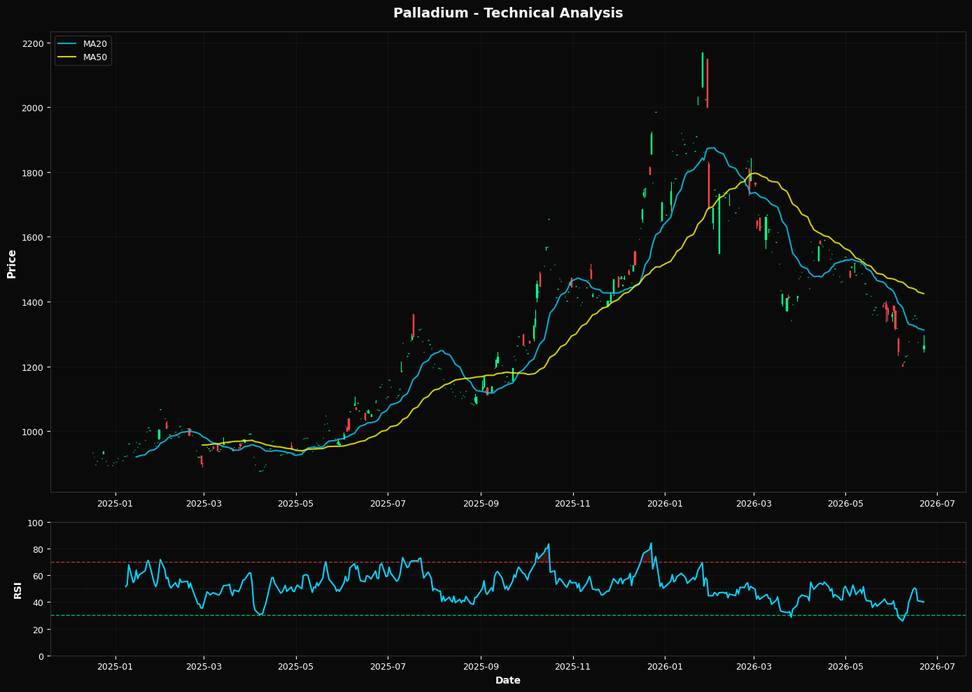Select the 2200 tick on Price axis

[34, 43]
